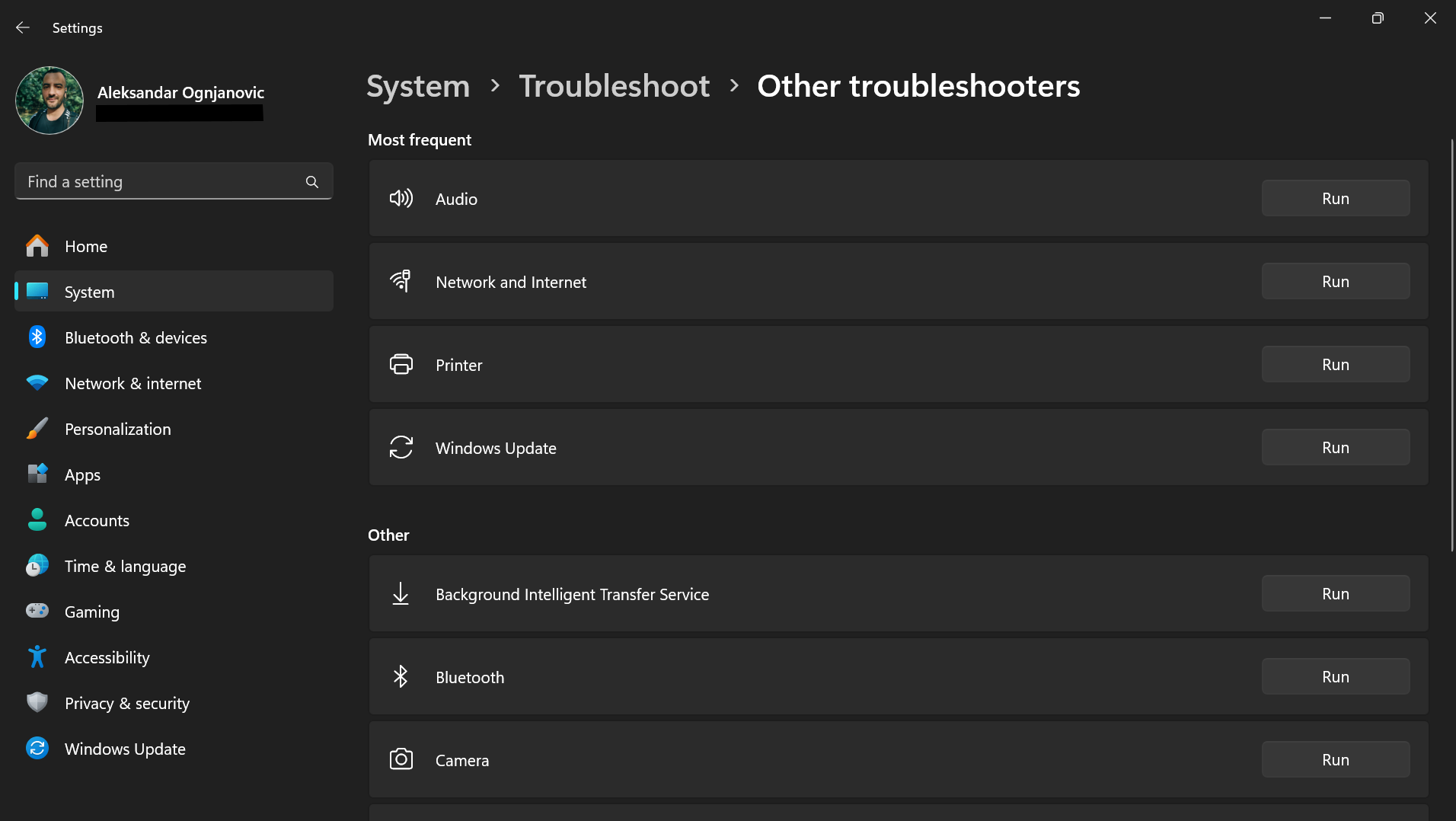
Task: Click the Windows Update sidebar icon
Action: click(x=37, y=749)
